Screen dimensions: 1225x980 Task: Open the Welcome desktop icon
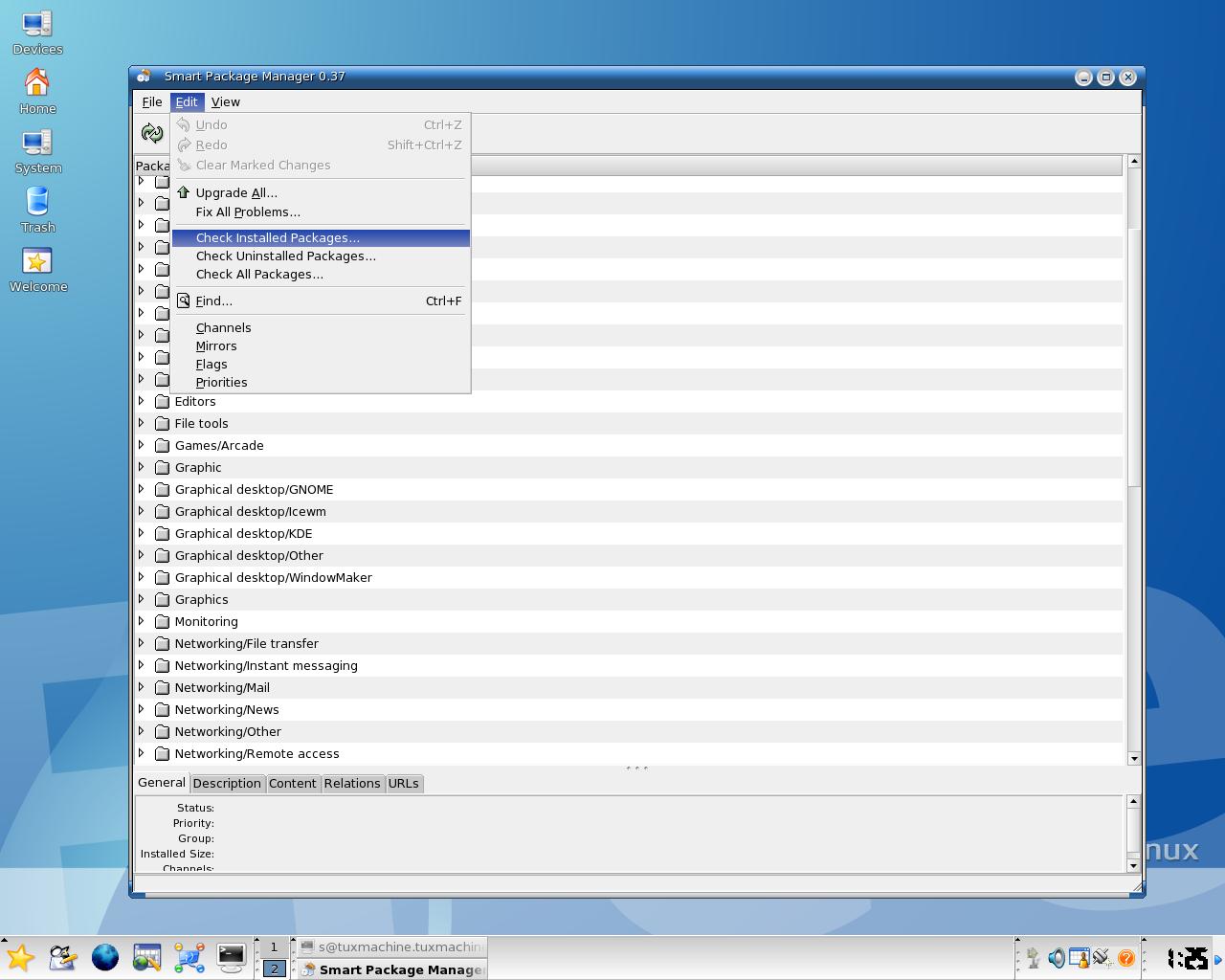(37, 271)
